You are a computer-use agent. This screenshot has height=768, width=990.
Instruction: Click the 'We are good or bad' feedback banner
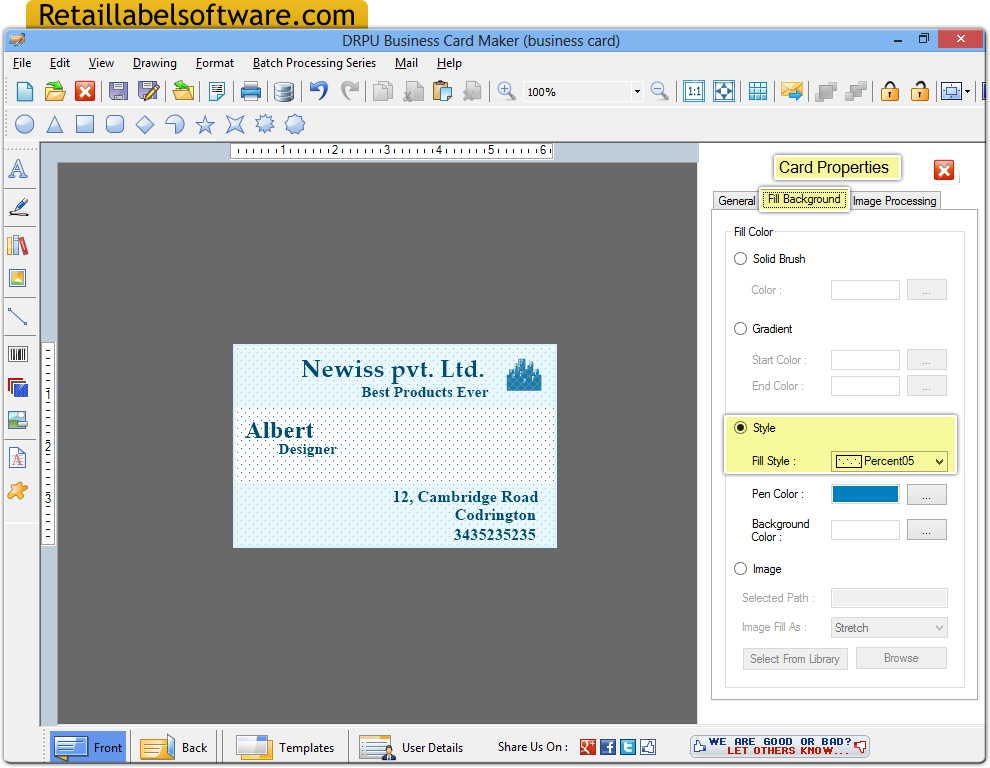[780, 747]
